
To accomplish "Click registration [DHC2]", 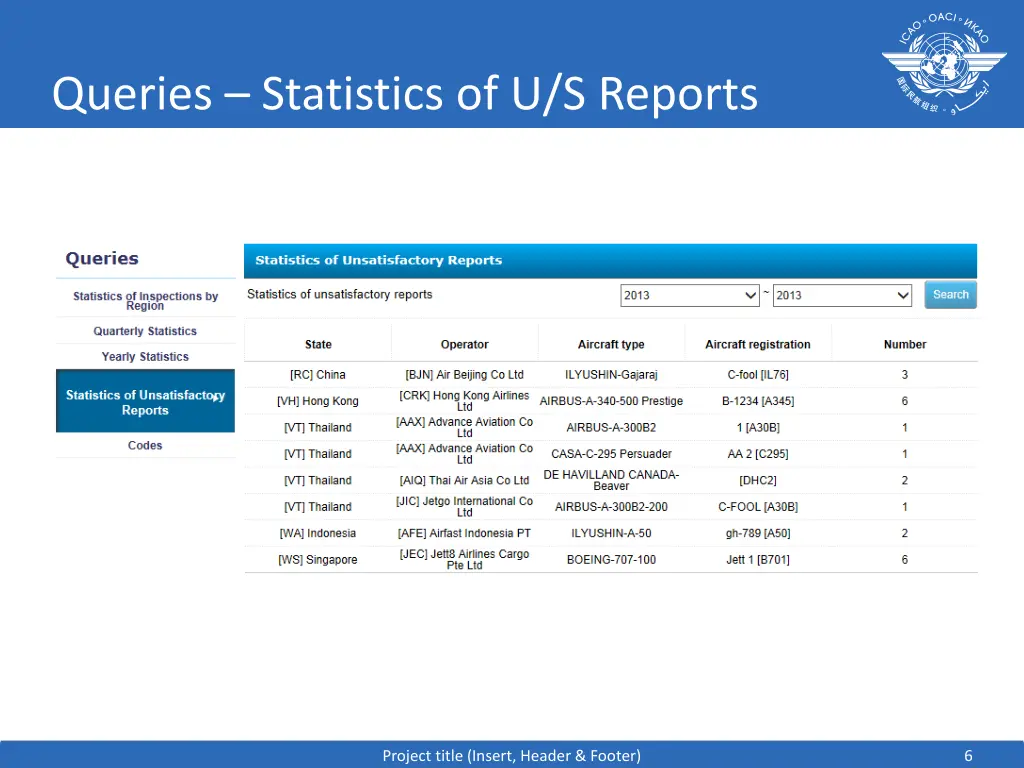I will [x=758, y=481].
